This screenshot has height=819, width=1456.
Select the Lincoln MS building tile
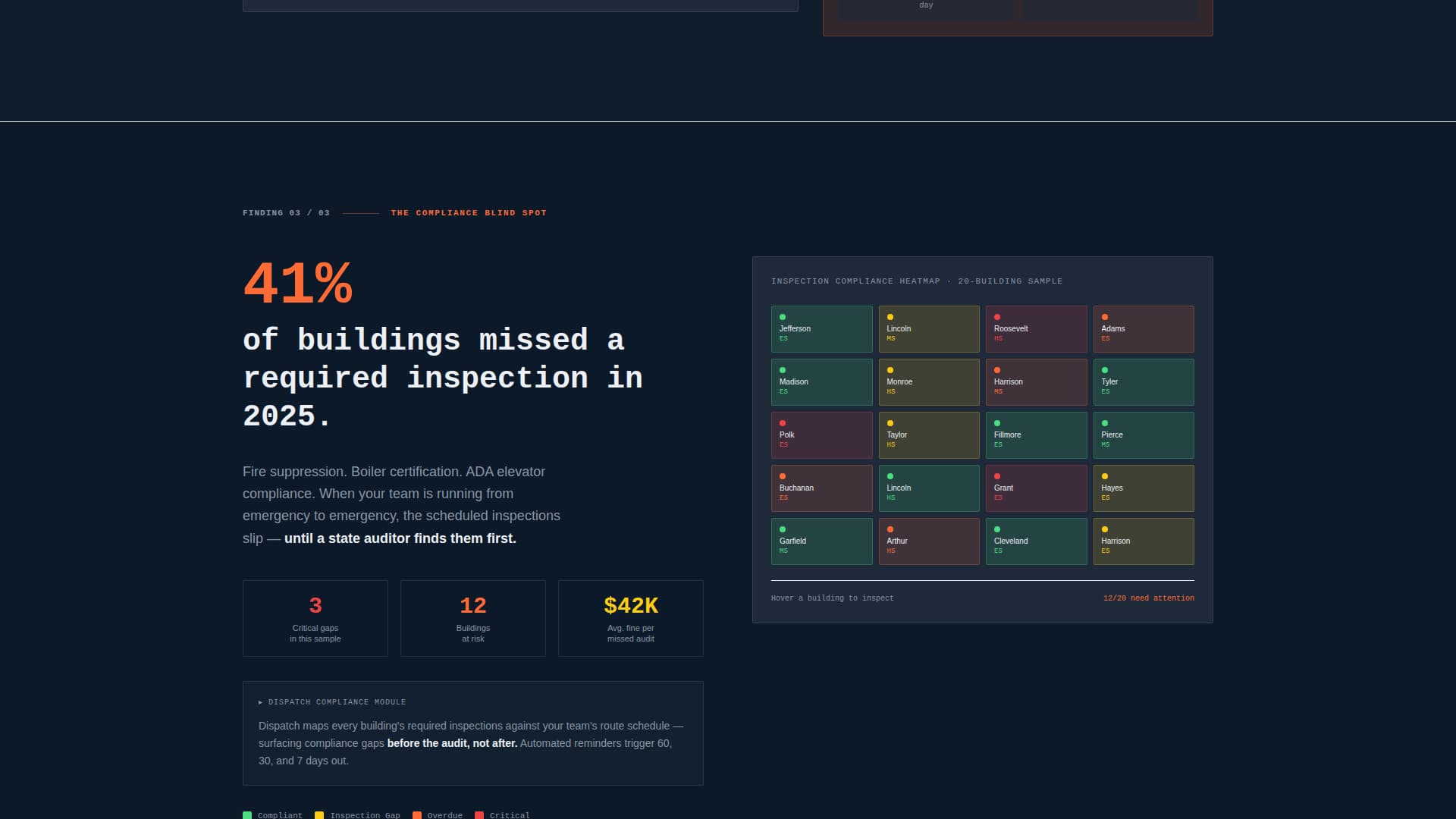(x=929, y=329)
